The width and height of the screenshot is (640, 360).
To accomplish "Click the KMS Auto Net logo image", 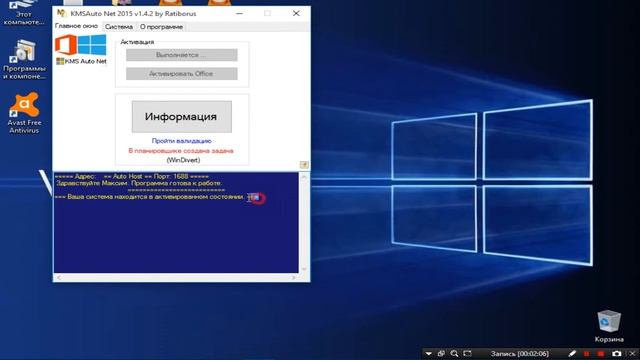I will [x=81, y=49].
